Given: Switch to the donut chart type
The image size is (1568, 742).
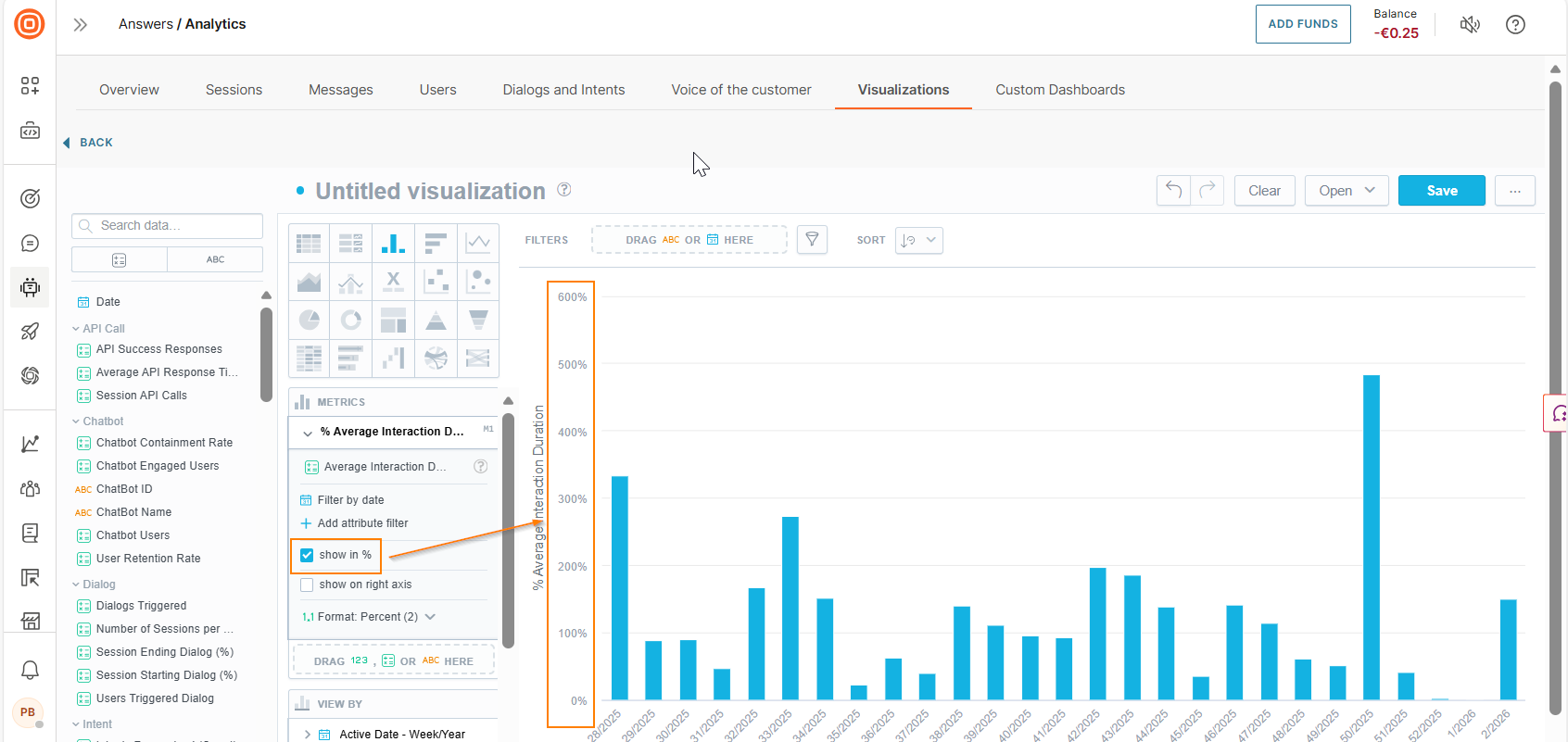Looking at the screenshot, I should click(x=351, y=321).
